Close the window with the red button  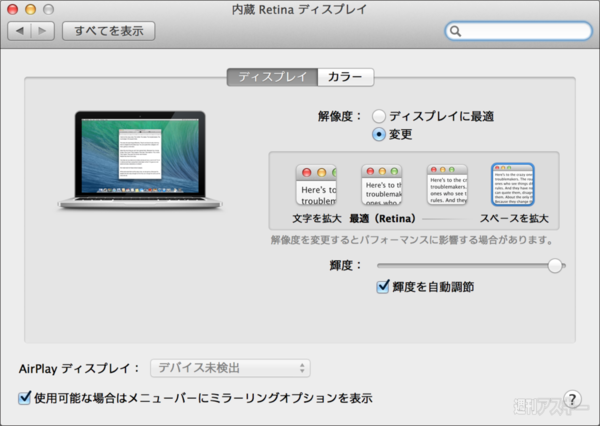point(13,9)
